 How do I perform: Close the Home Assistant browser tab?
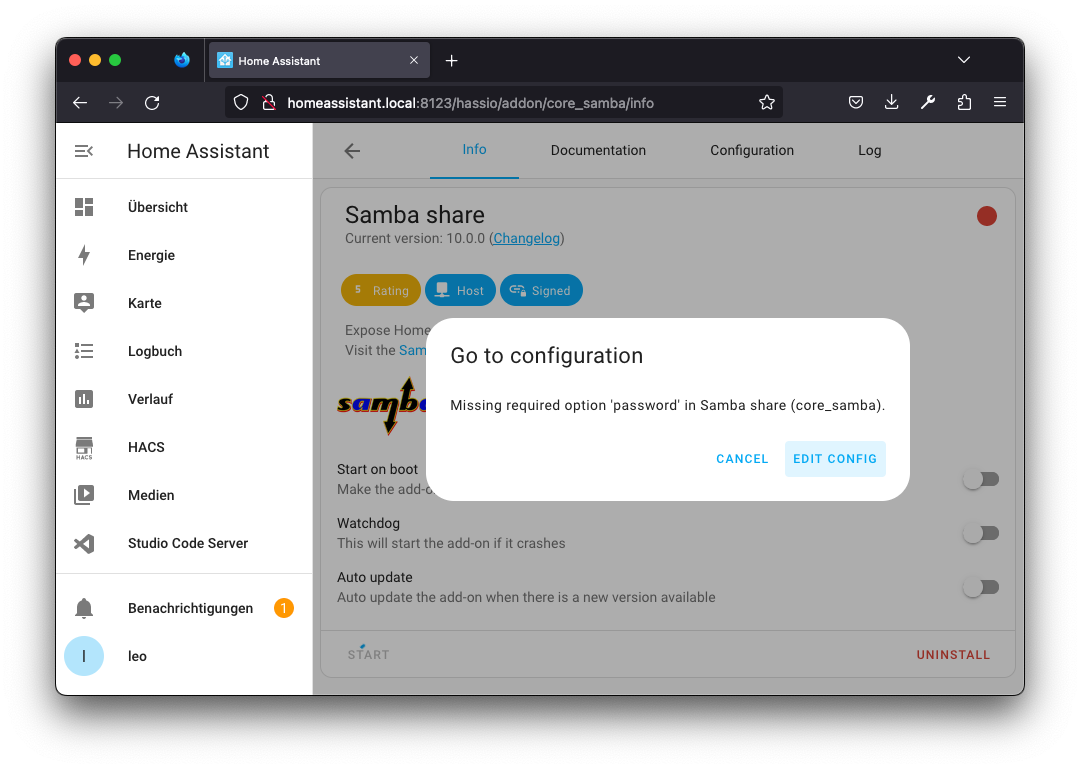[414, 60]
